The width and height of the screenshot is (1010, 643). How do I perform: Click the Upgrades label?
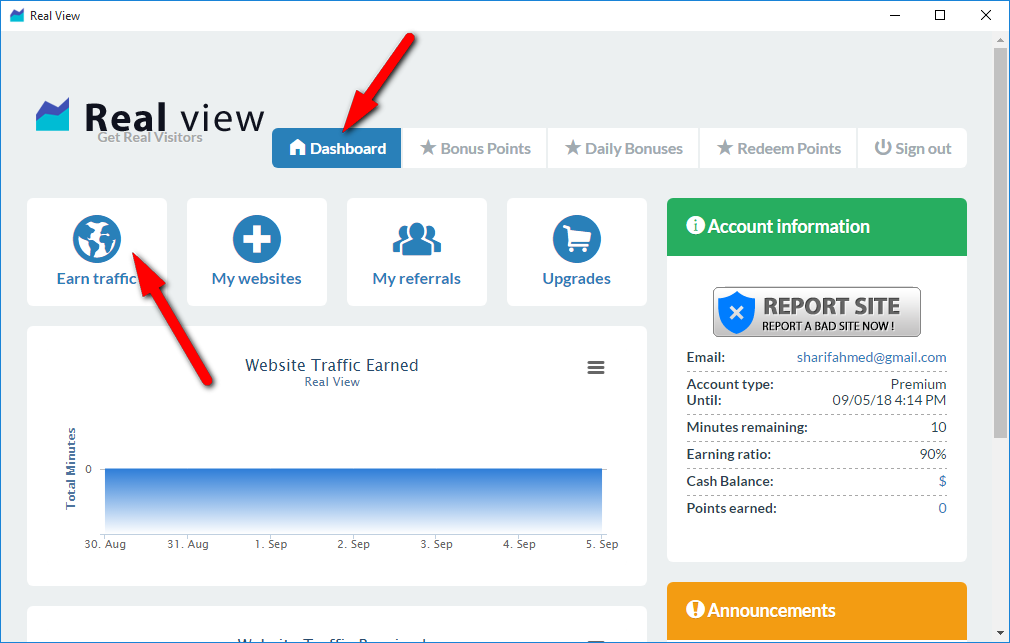tap(576, 278)
